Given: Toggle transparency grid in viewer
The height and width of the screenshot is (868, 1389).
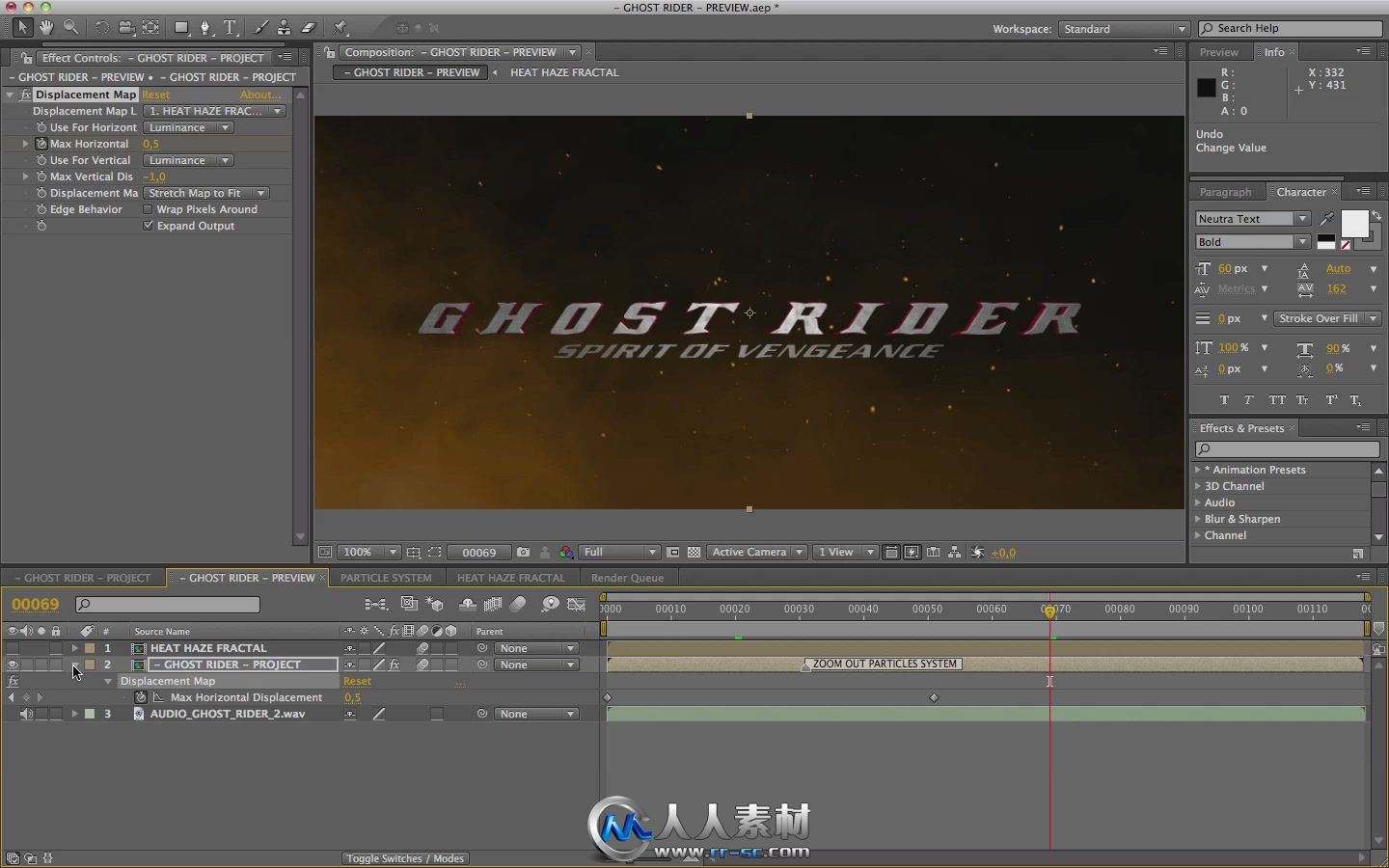Looking at the screenshot, I should tap(694, 553).
